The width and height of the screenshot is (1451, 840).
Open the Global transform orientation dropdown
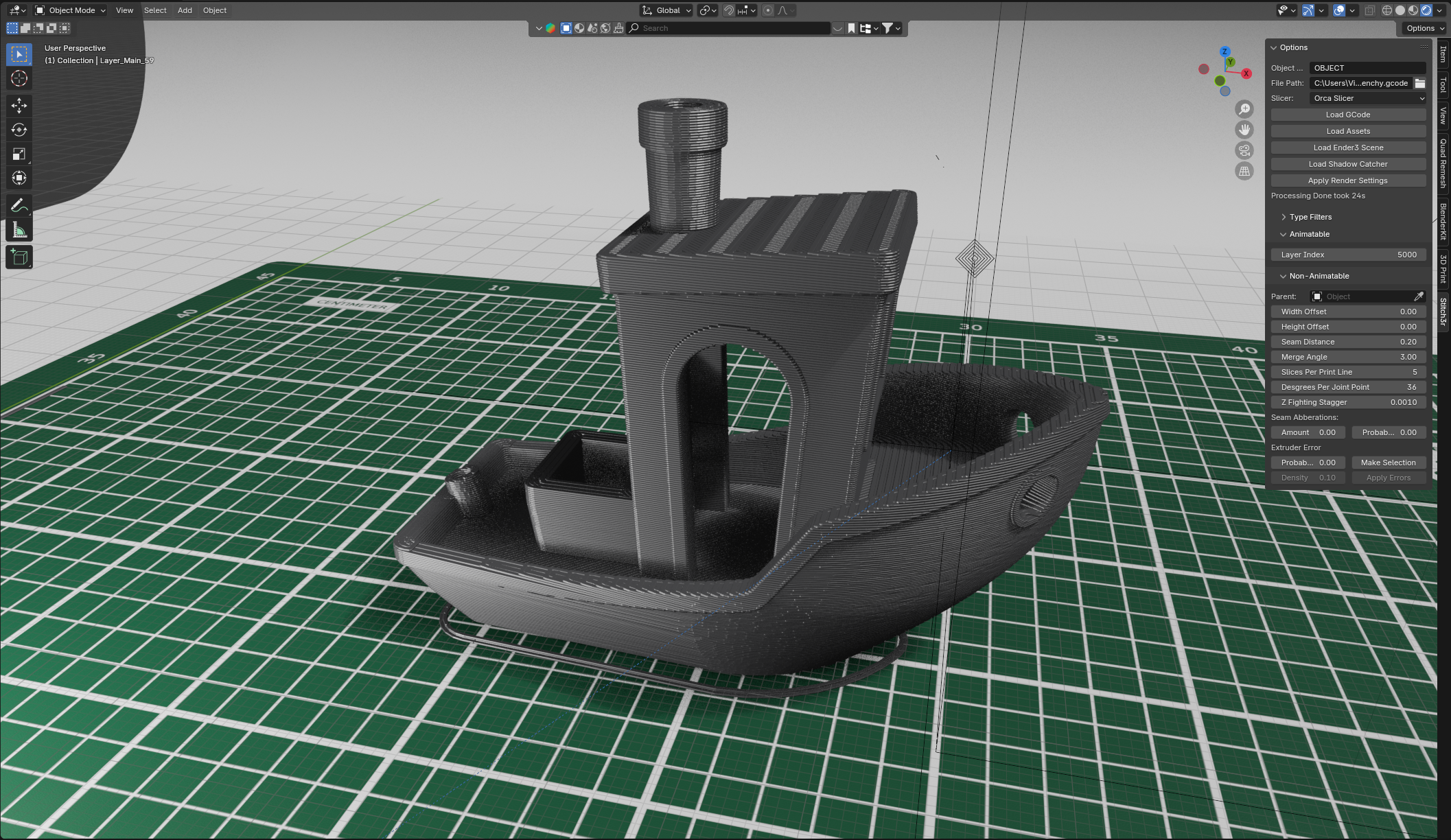tap(664, 10)
